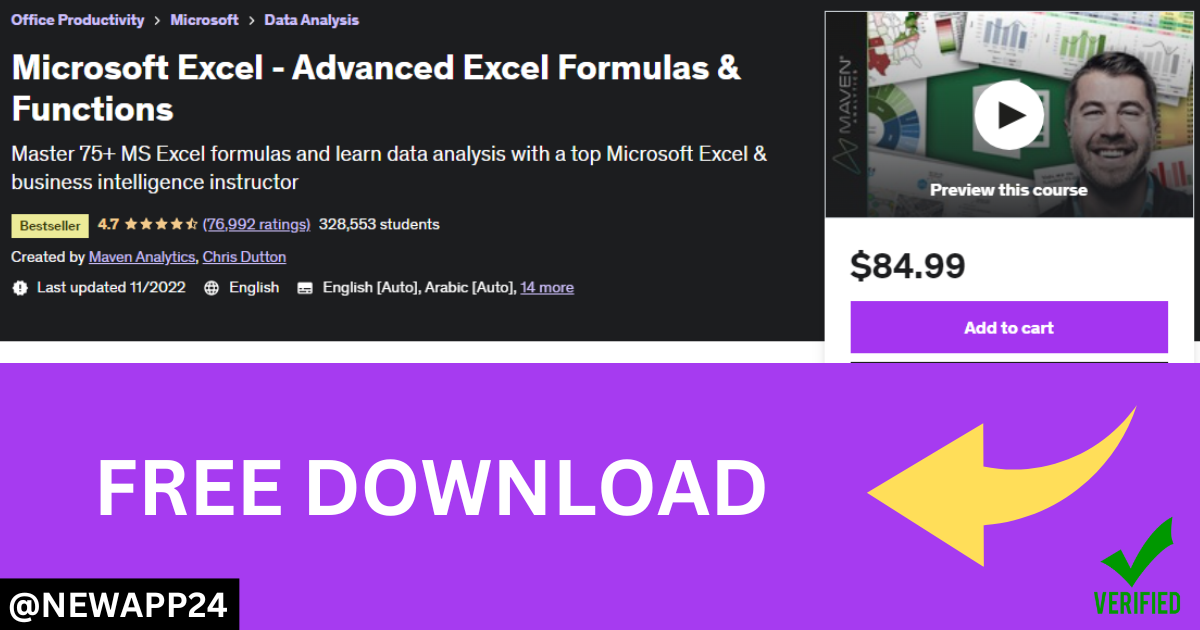Image resolution: width=1200 pixels, height=630 pixels.
Task: Open the (76,992 ratings) link
Action: [x=256, y=224]
